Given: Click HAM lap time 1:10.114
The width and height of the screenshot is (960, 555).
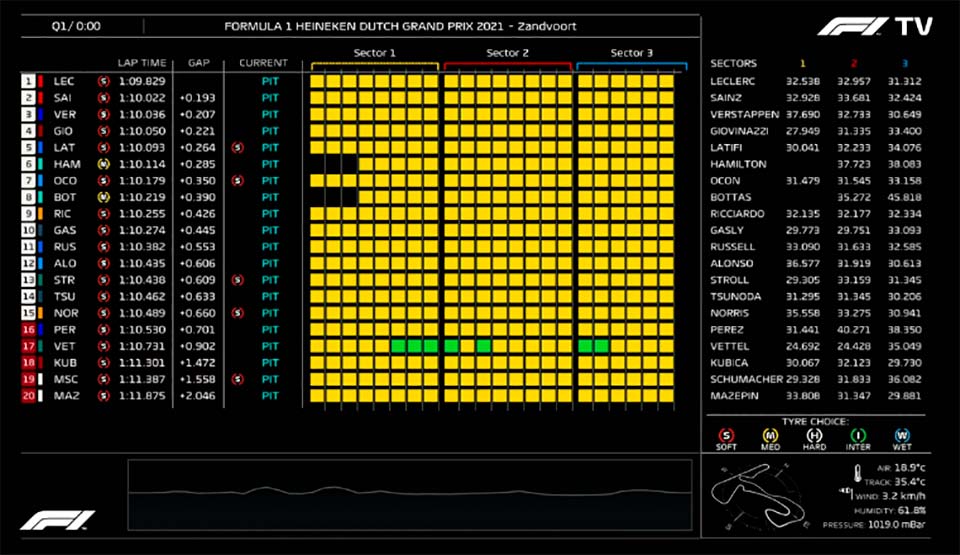Looking at the screenshot, I should pyautogui.click(x=142, y=164).
